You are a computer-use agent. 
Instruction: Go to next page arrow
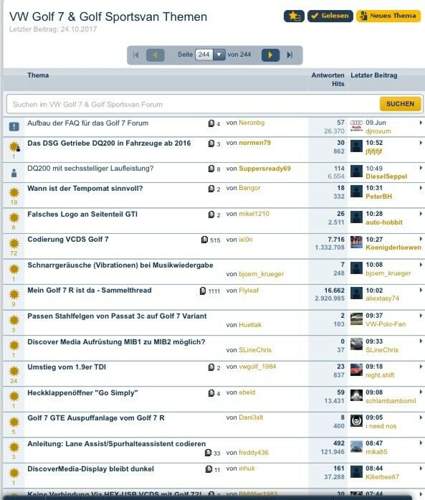270,55
